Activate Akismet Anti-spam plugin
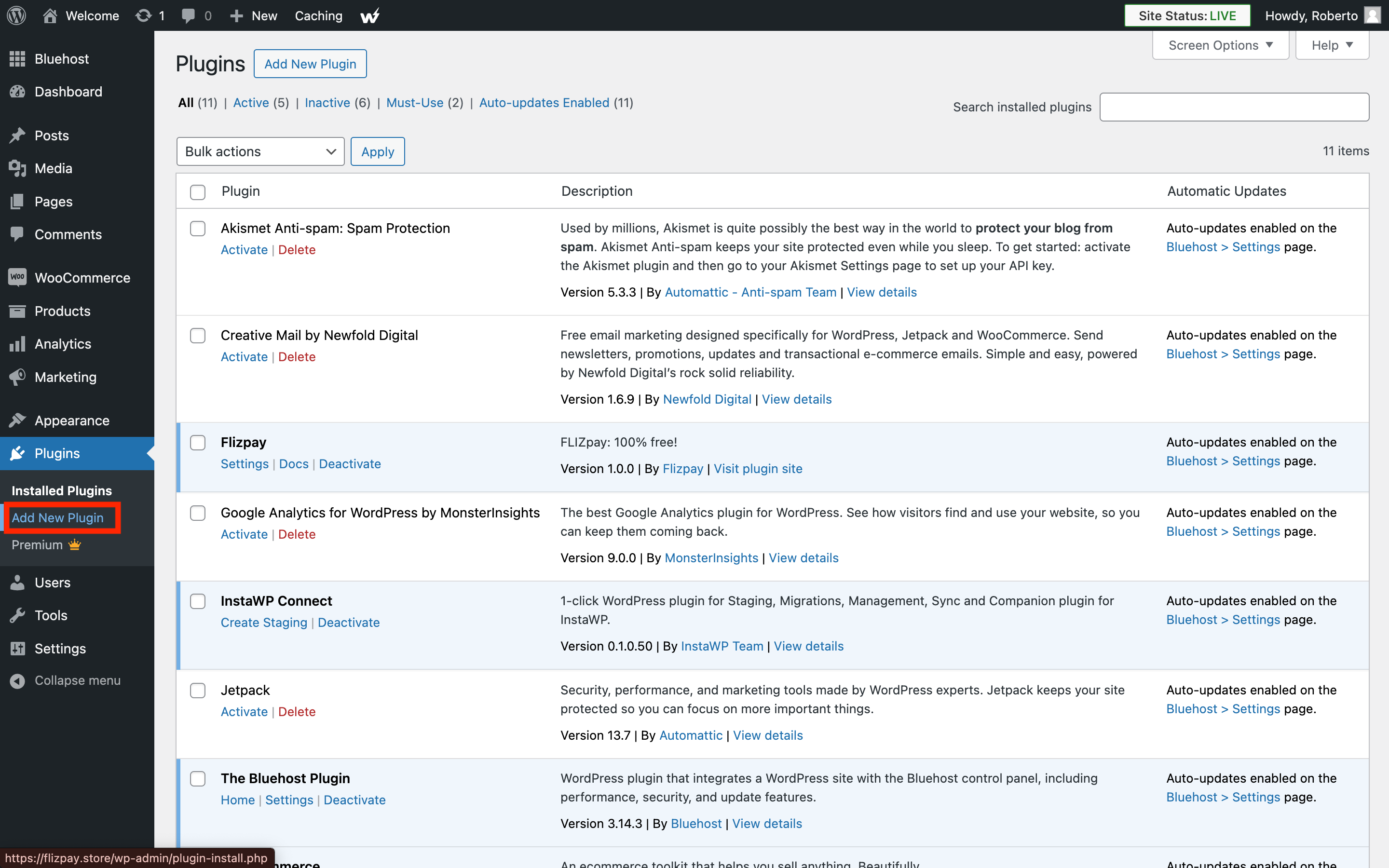Screen dimensions: 1389x868 pyautogui.click(x=244, y=250)
